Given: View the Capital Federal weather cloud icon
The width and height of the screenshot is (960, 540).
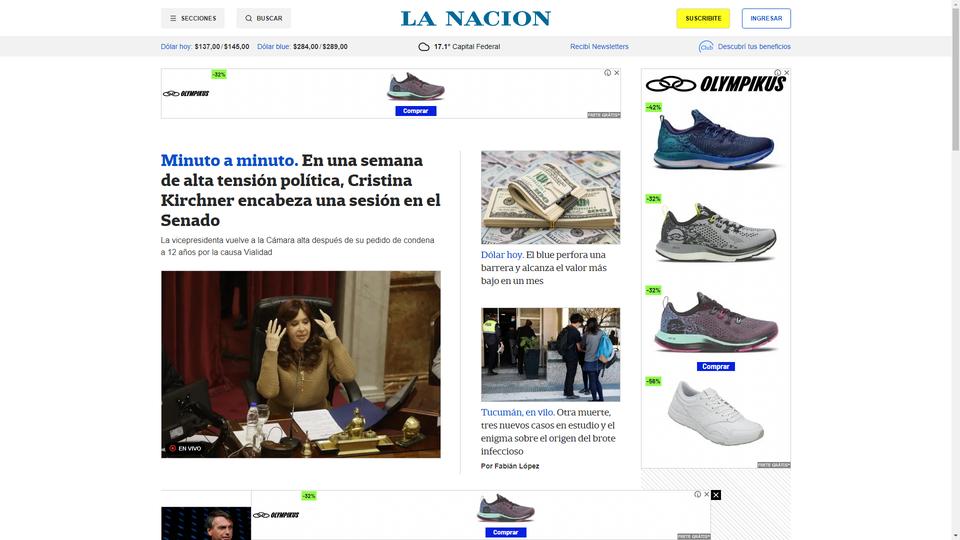Looking at the screenshot, I should coord(424,47).
